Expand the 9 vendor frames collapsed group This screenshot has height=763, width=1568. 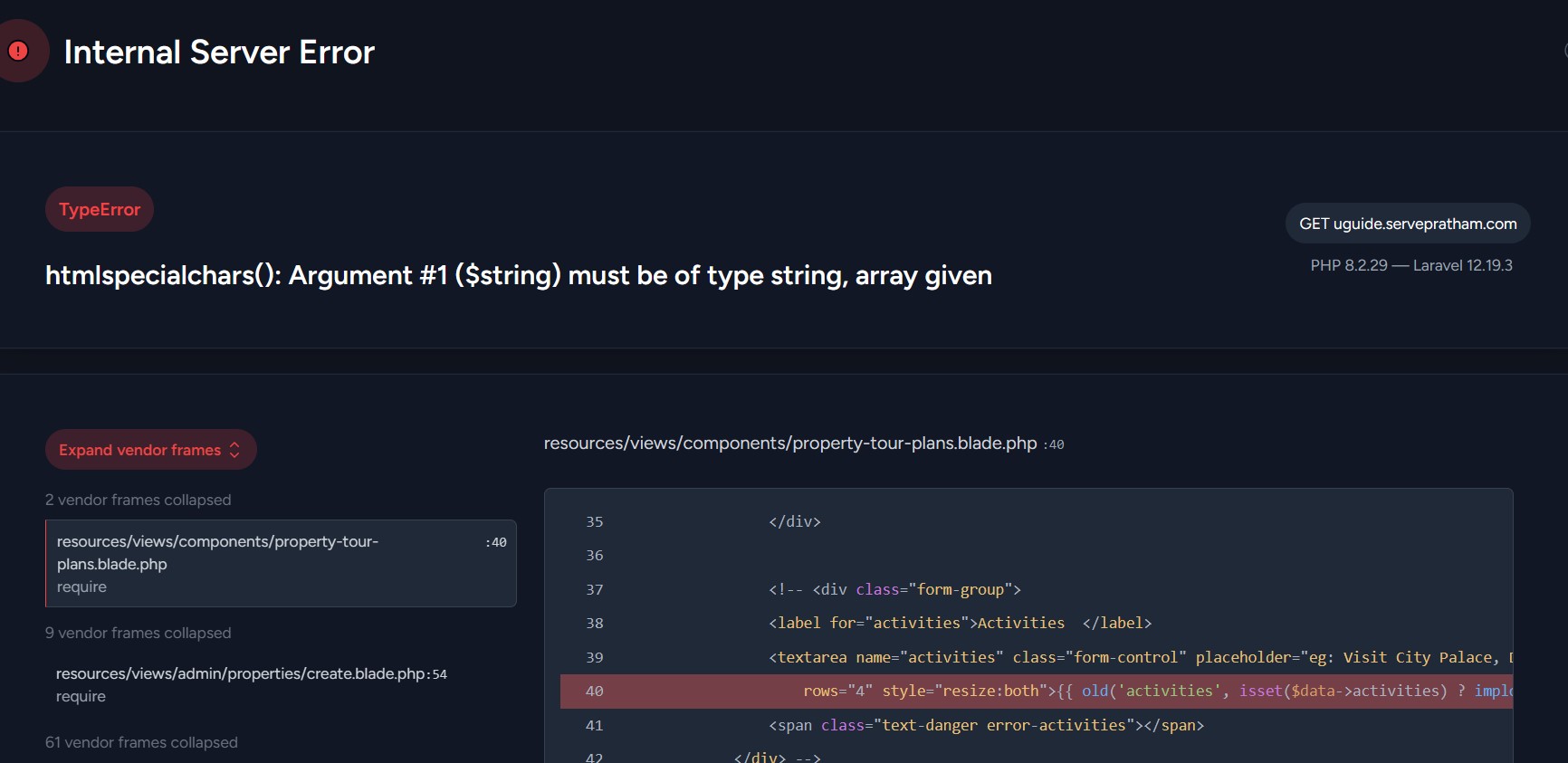139,633
